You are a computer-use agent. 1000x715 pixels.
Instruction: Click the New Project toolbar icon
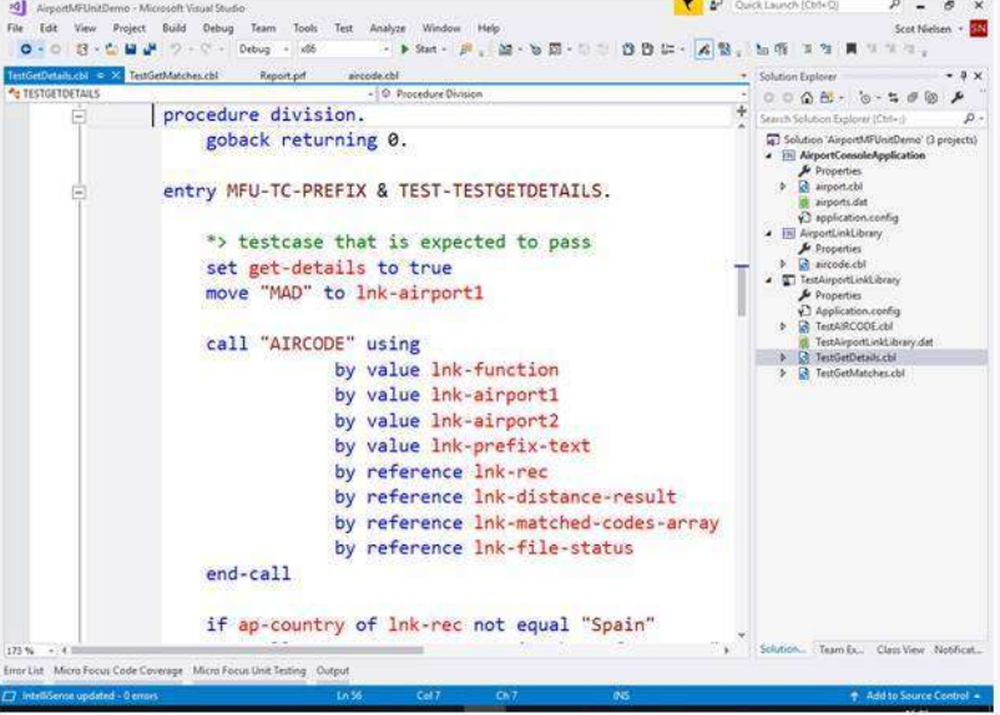82,49
